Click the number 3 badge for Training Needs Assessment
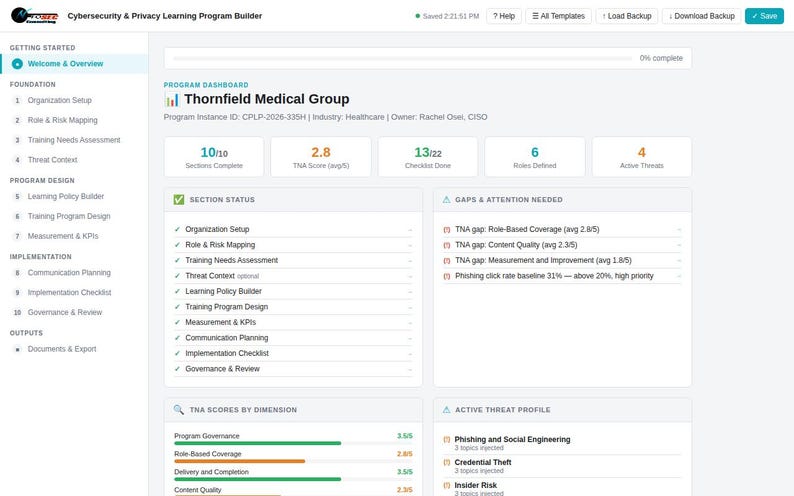 [17, 140]
